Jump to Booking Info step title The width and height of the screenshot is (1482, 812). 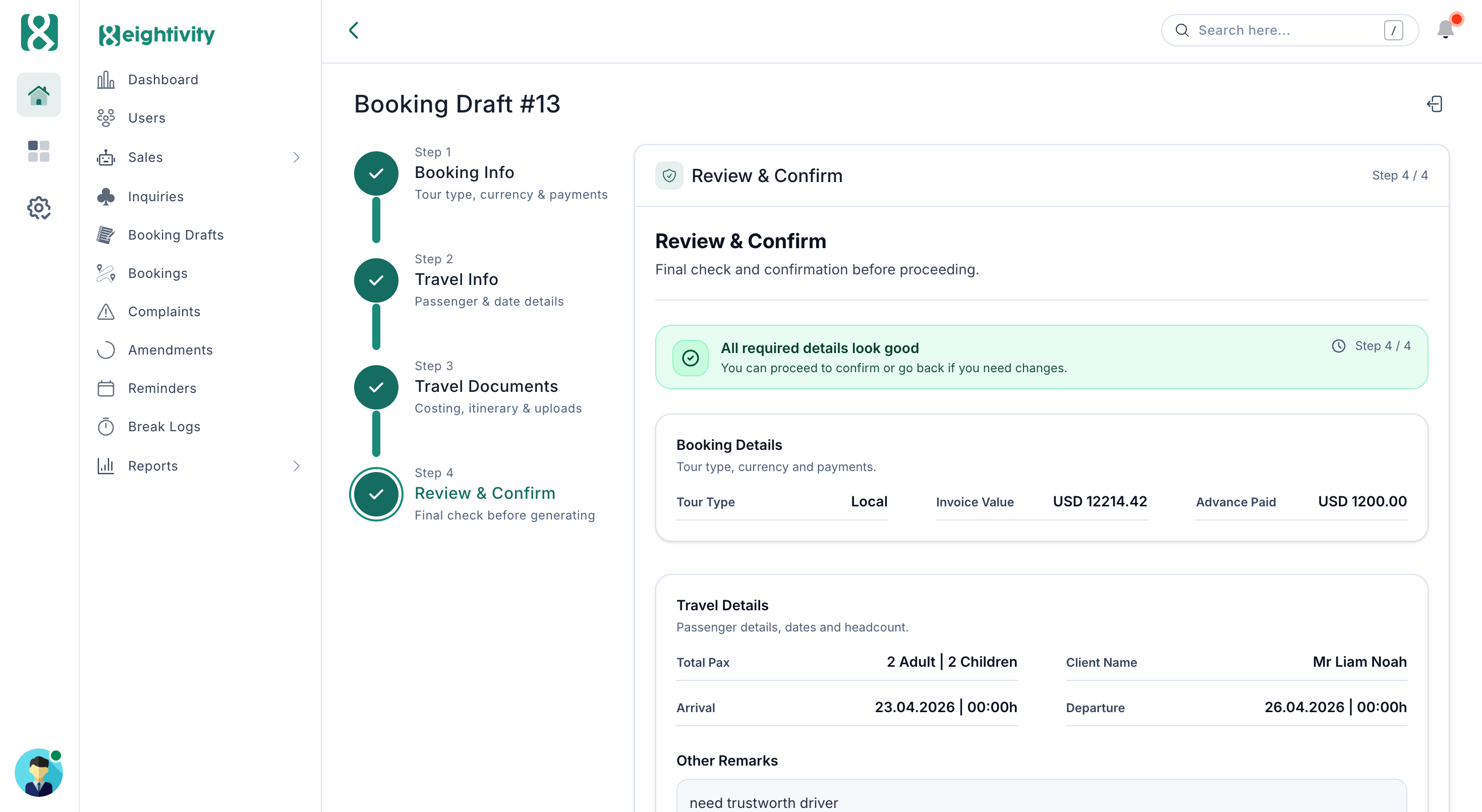[x=464, y=172]
